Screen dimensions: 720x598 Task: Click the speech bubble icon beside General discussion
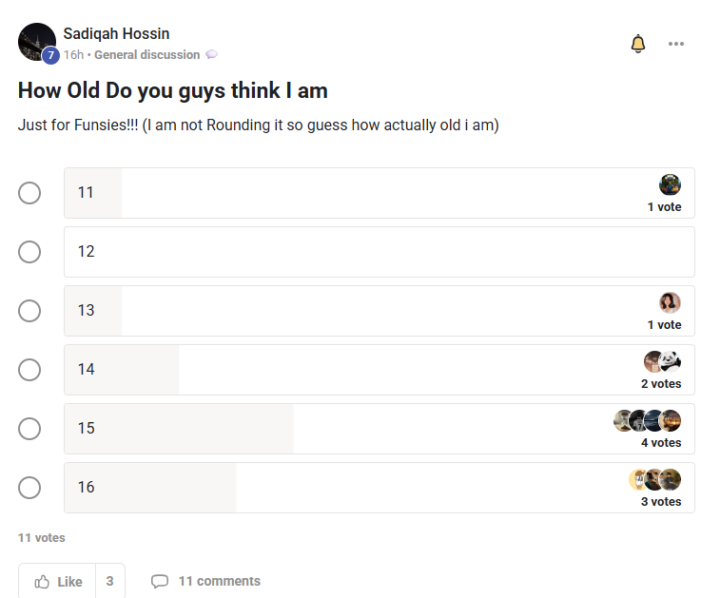click(211, 55)
